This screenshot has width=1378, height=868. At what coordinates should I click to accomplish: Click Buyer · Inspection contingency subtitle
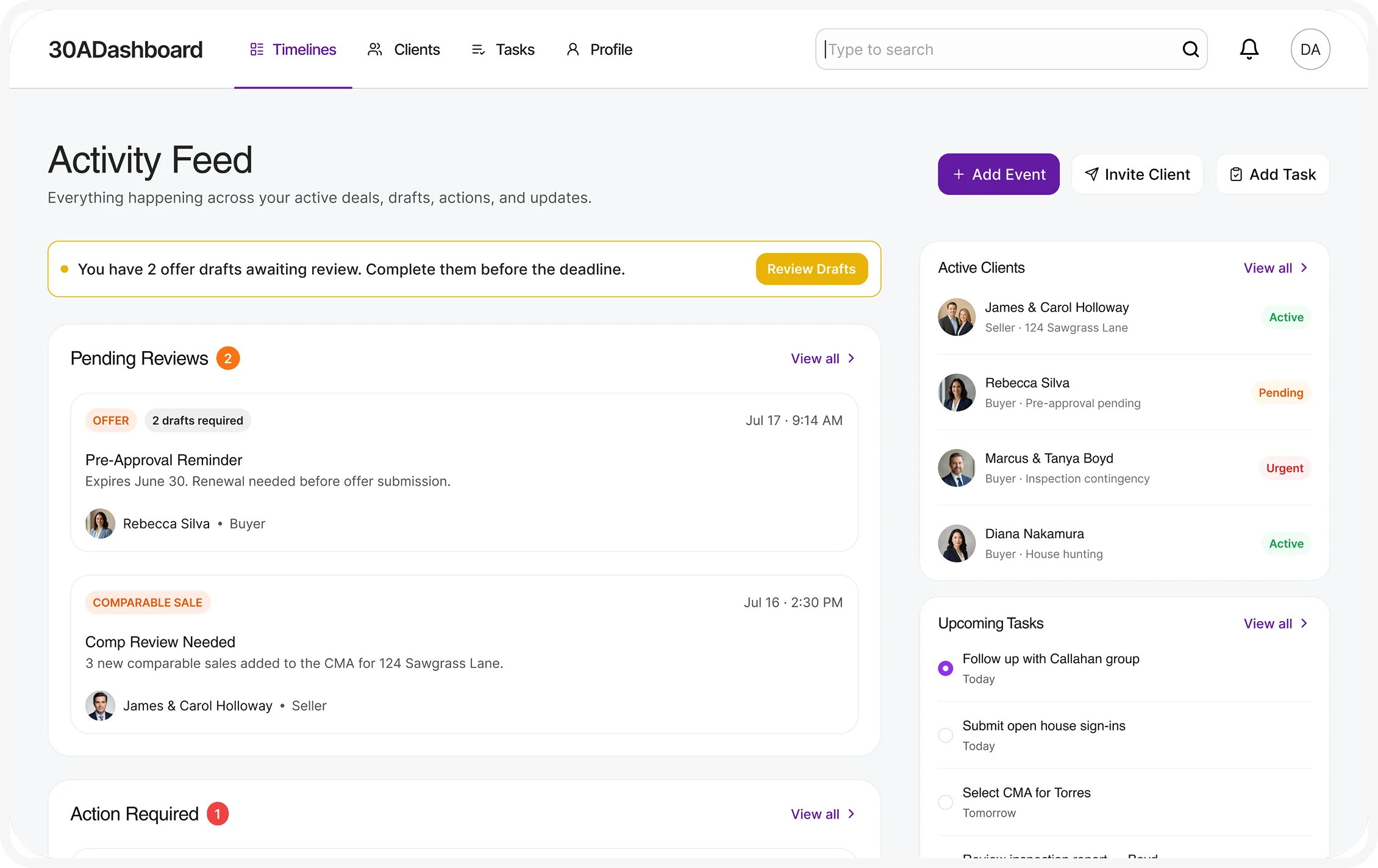click(x=1068, y=479)
